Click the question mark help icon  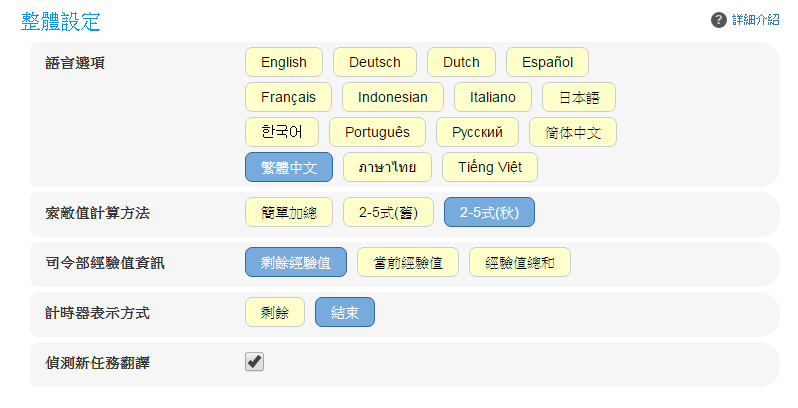(x=718, y=20)
